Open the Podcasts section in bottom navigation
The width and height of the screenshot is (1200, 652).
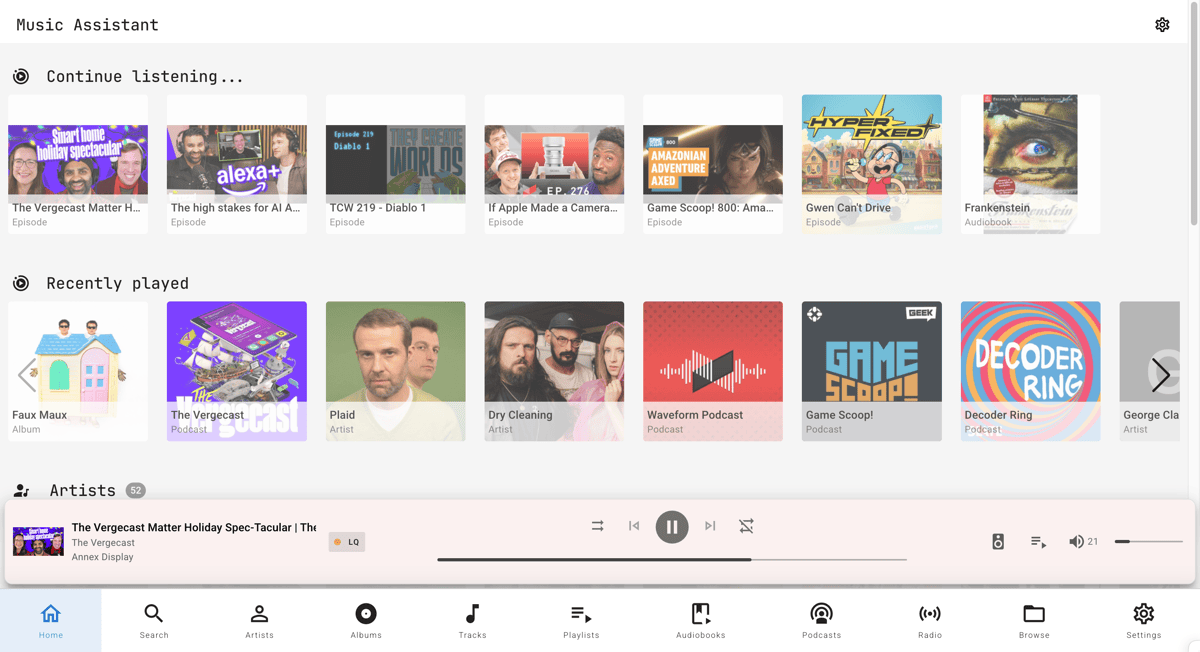[x=821, y=620]
